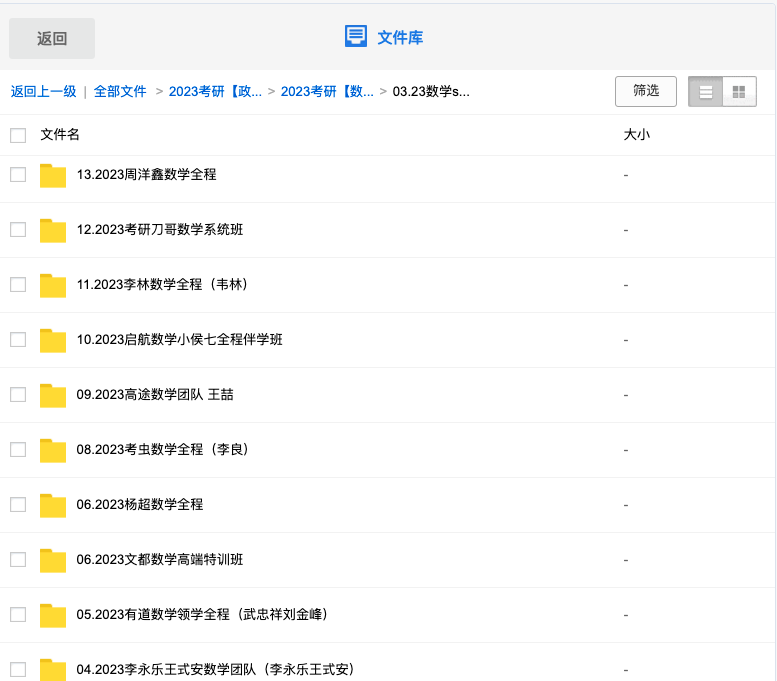Click 返回上一级 link
777x681 pixels.
44,92
